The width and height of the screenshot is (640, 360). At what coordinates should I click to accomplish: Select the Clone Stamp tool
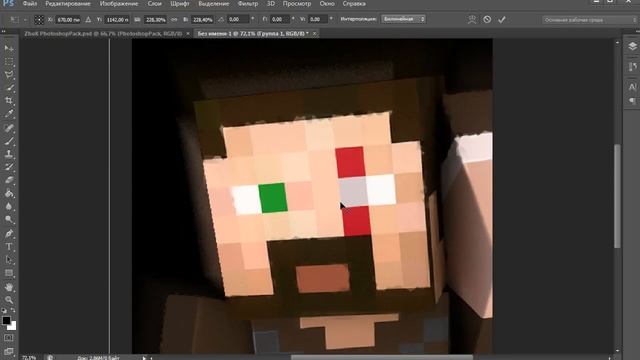click(9, 154)
